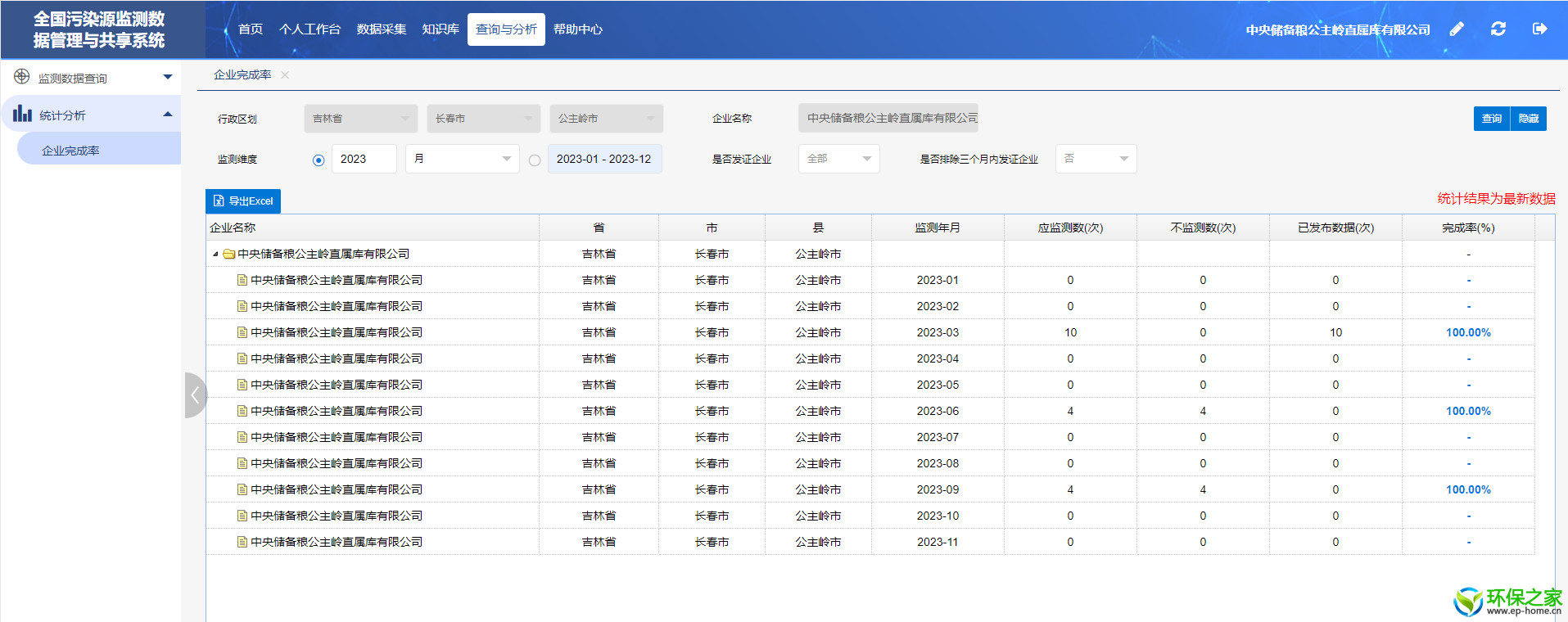
Task: Open 数据采集 in top navigation
Action: (x=382, y=29)
